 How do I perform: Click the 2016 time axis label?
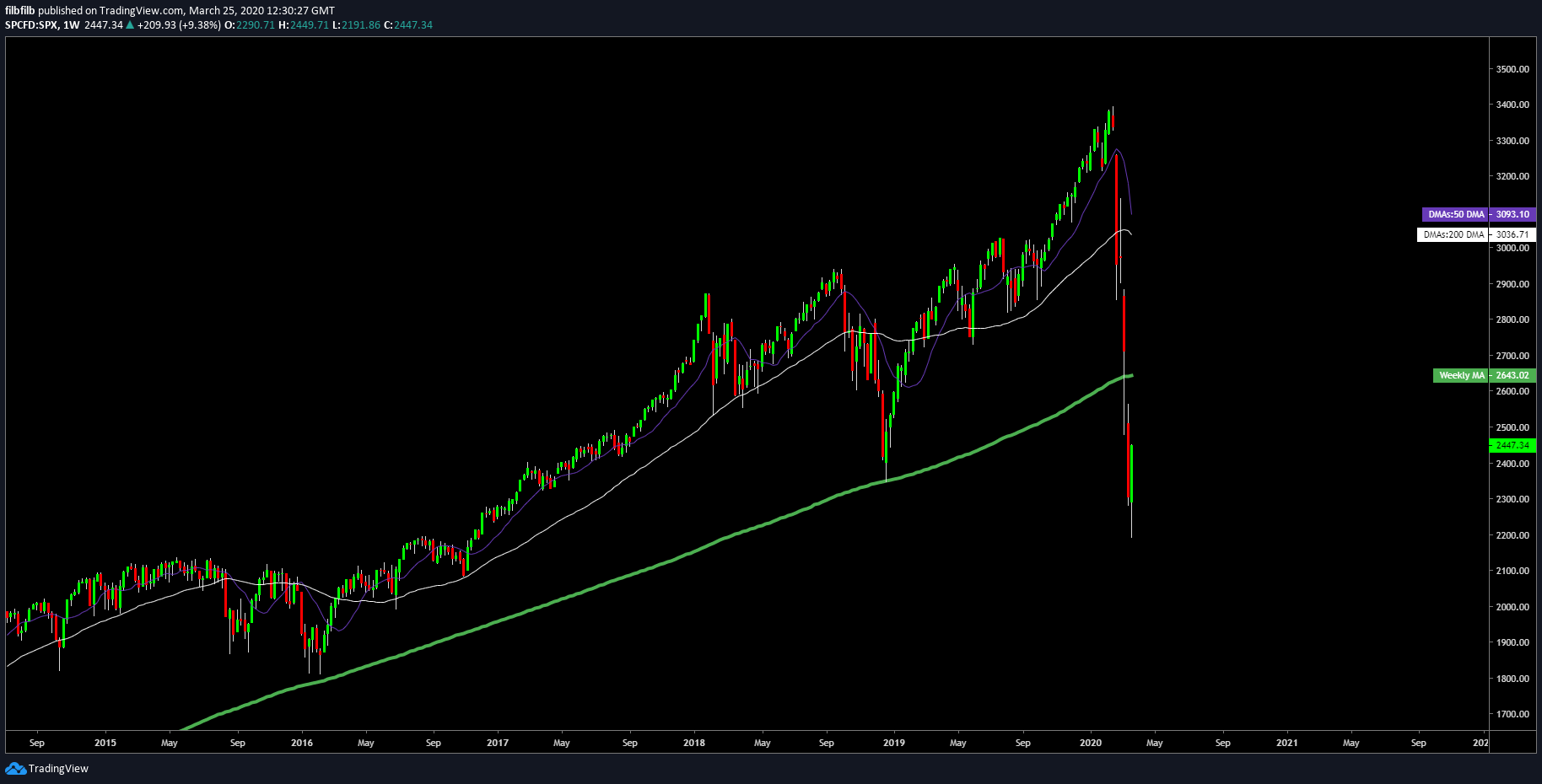click(x=302, y=743)
